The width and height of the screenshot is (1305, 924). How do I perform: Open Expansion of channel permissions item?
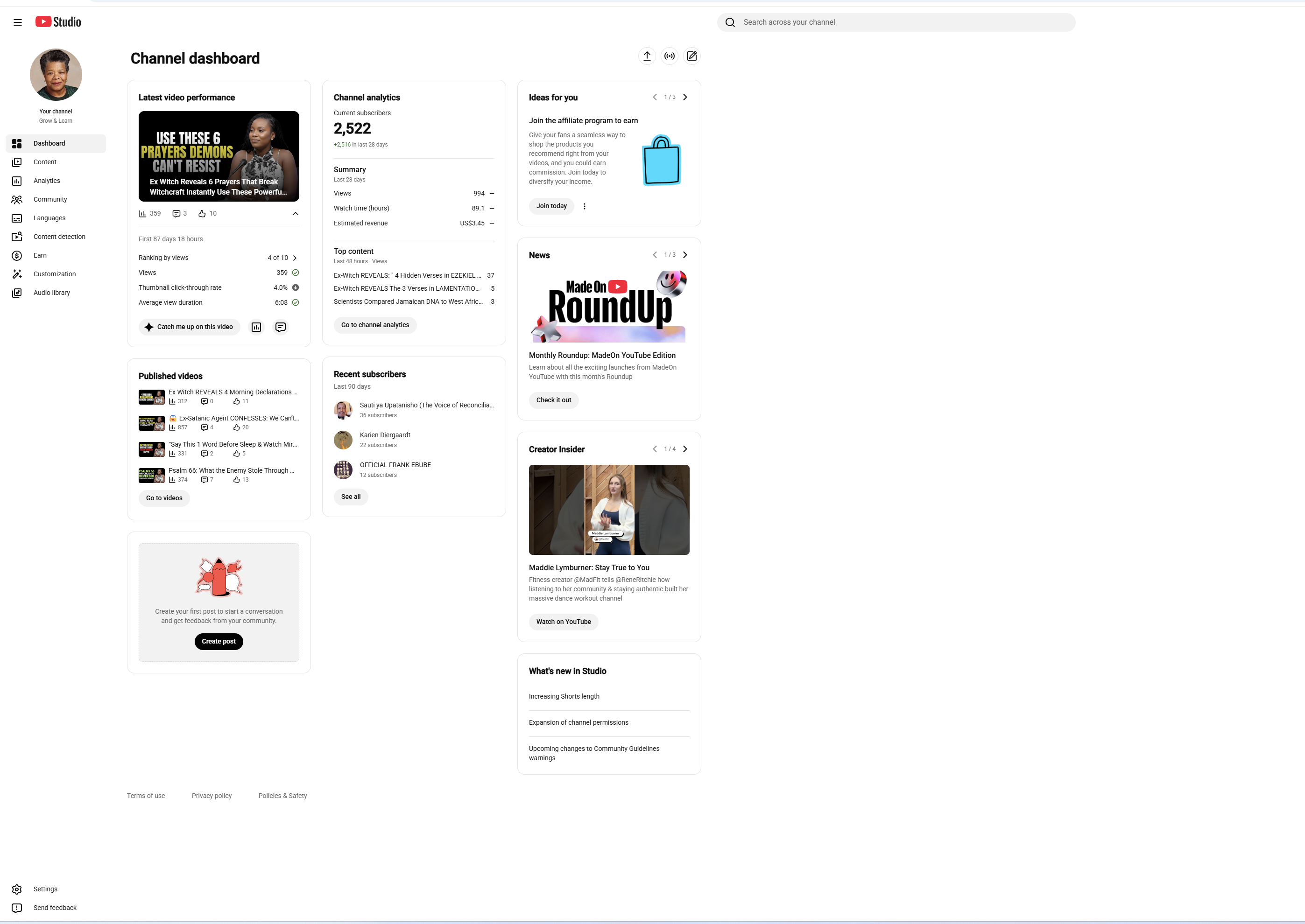578,722
